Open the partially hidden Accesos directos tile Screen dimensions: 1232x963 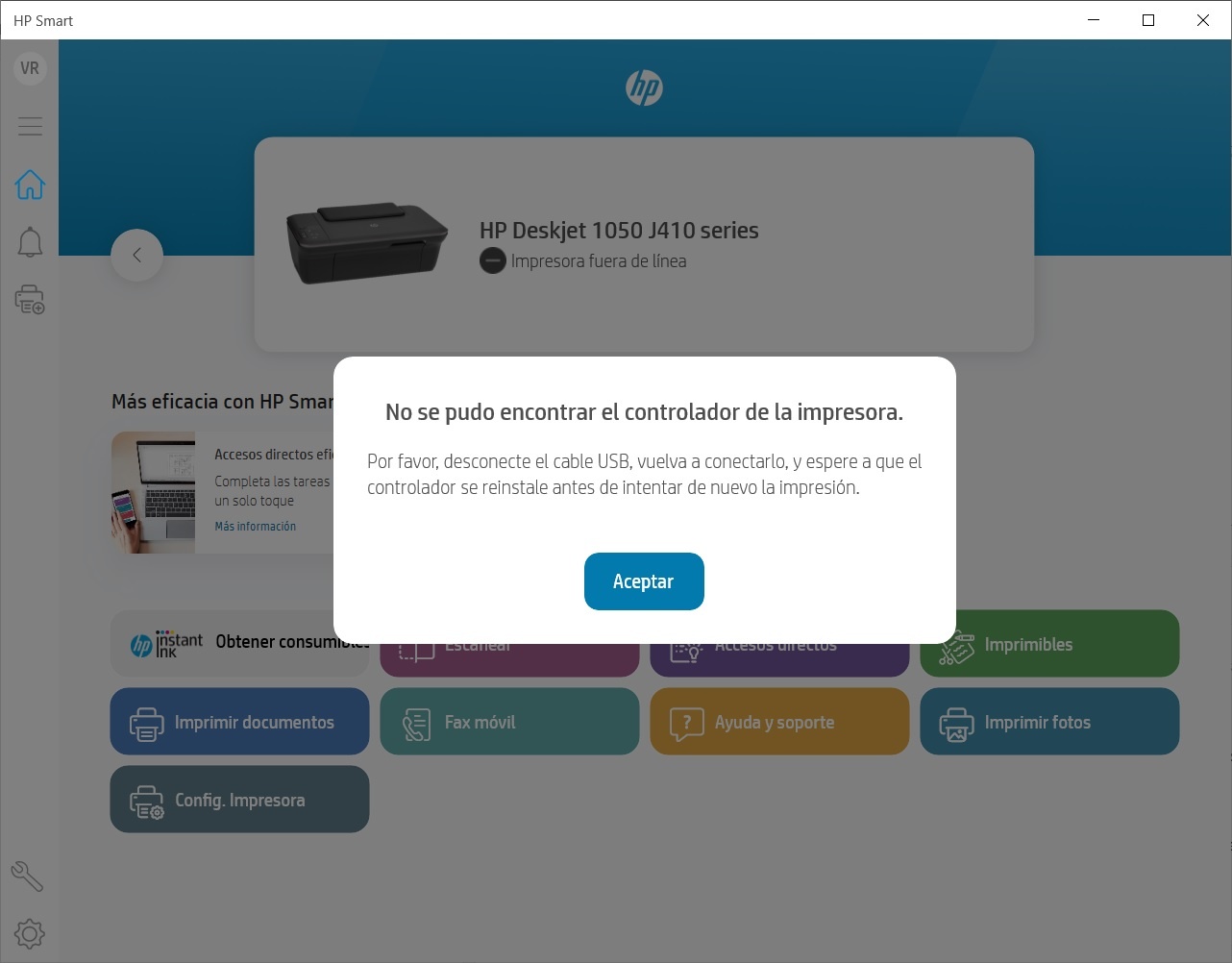point(779,659)
